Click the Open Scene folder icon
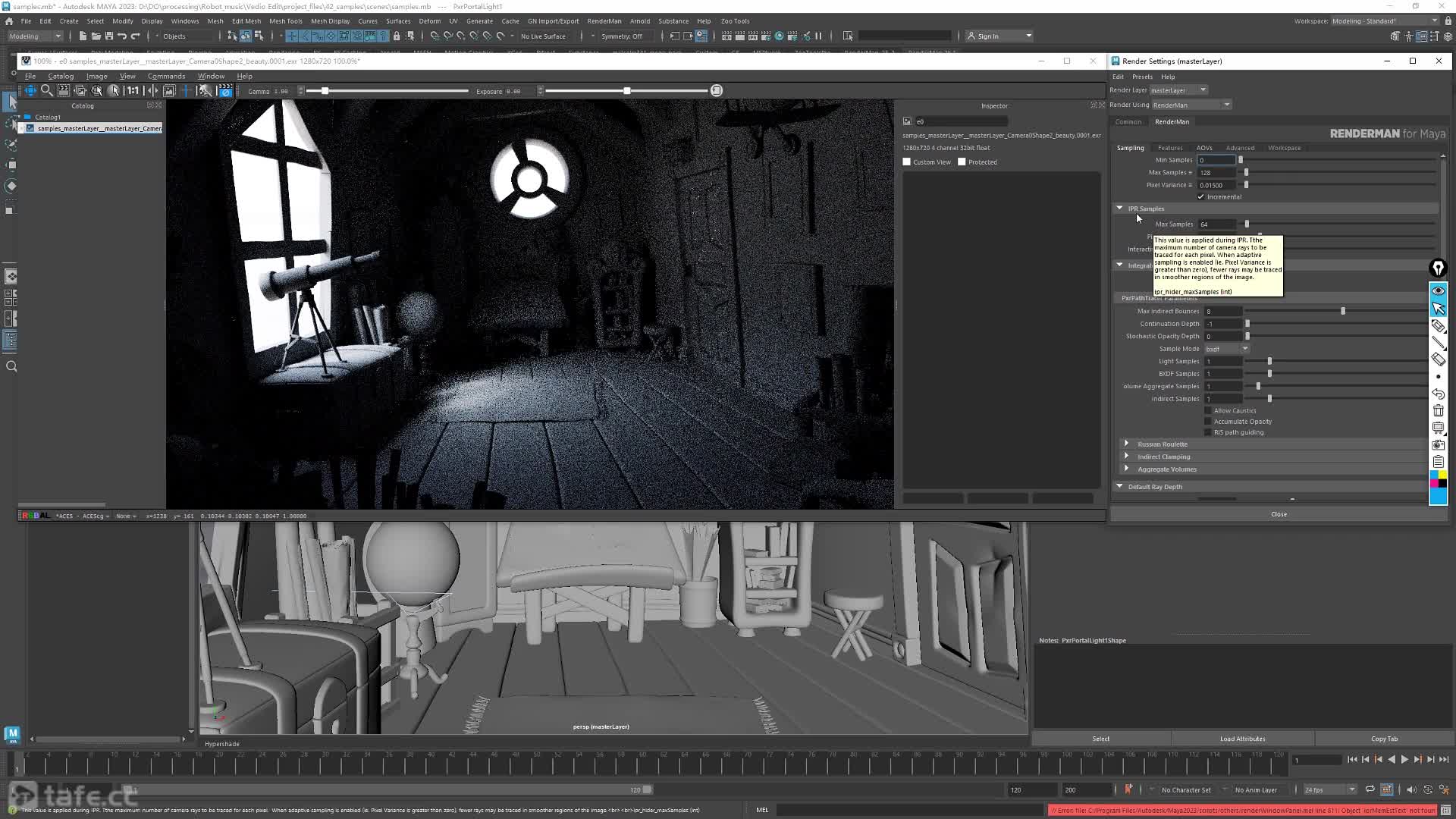1456x819 pixels. click(96, 36)
